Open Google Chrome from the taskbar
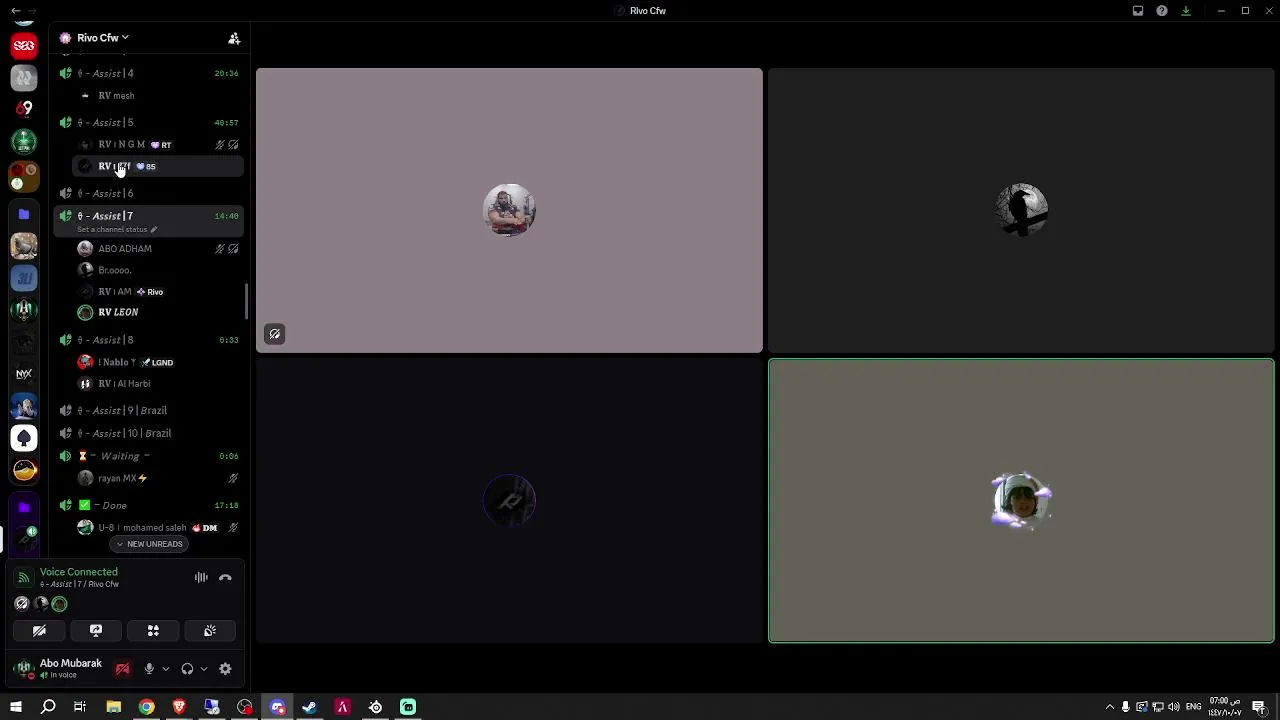Screen dimensions: 1280x720 (146, 707)
